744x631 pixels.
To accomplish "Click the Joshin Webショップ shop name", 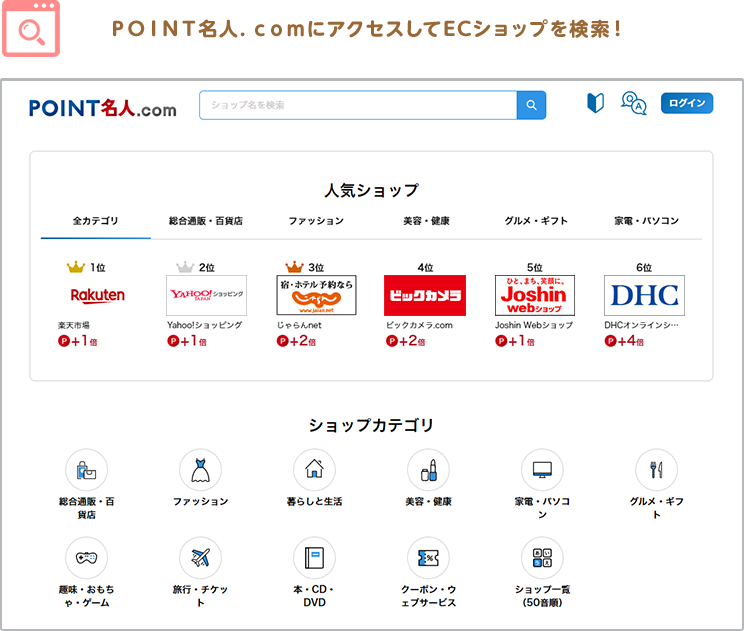I will [x=534, y=325].
